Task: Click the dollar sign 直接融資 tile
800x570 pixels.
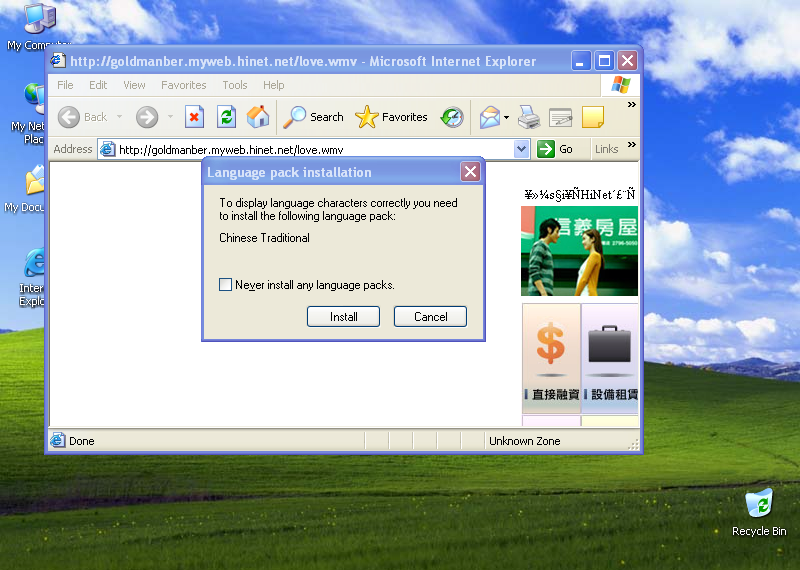Action: pos(551,358)
